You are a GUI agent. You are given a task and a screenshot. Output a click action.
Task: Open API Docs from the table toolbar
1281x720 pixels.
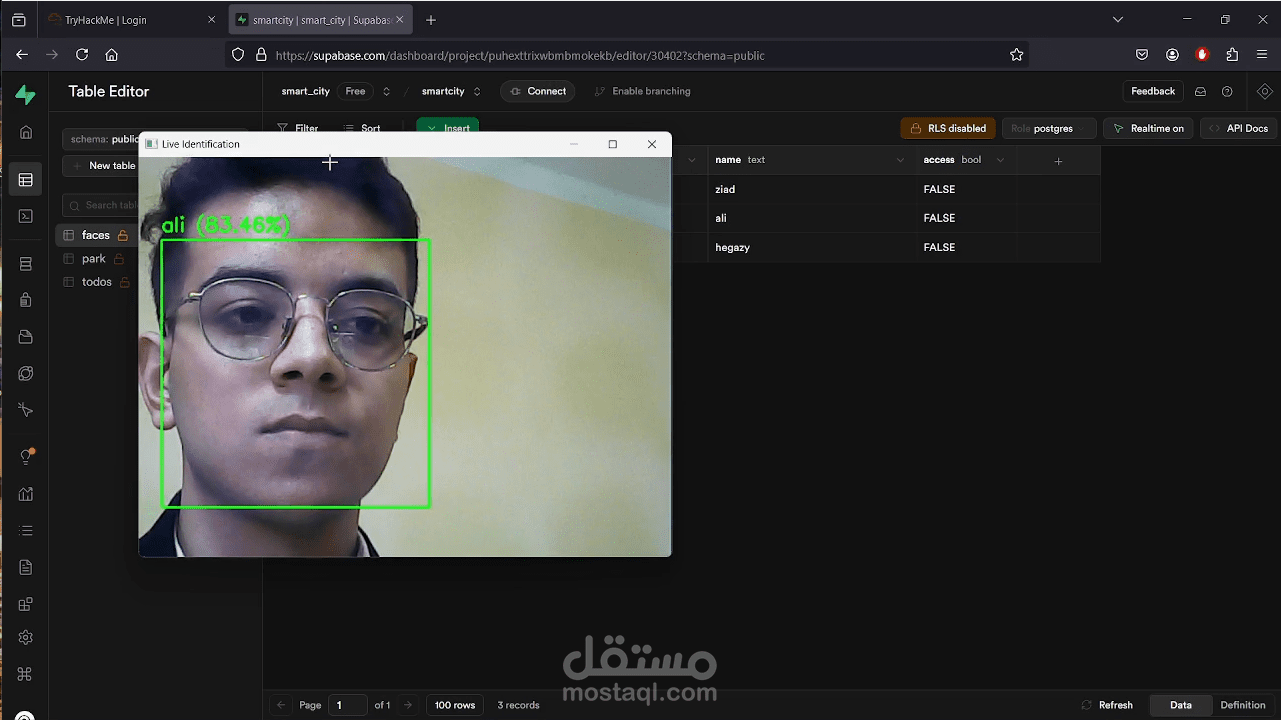1238,128
